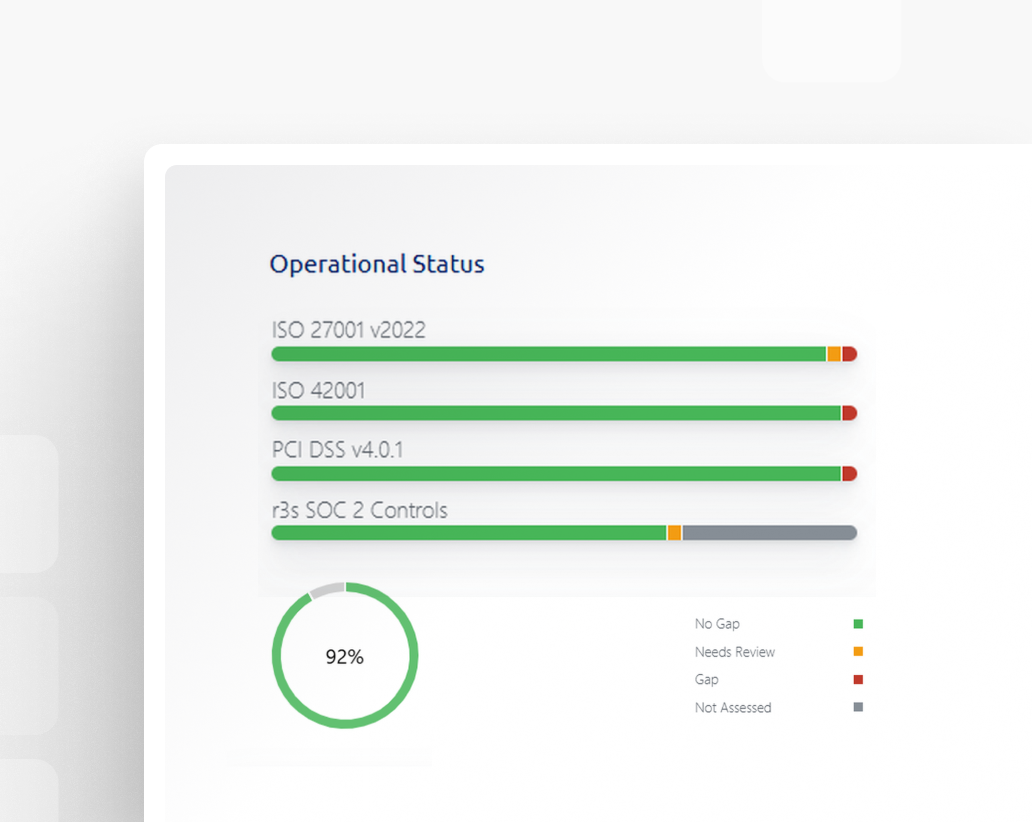The height and width of the screenshot is (822, 1032).
Task: Click the orange Needs Review color swatch
Action: point(858,652)
